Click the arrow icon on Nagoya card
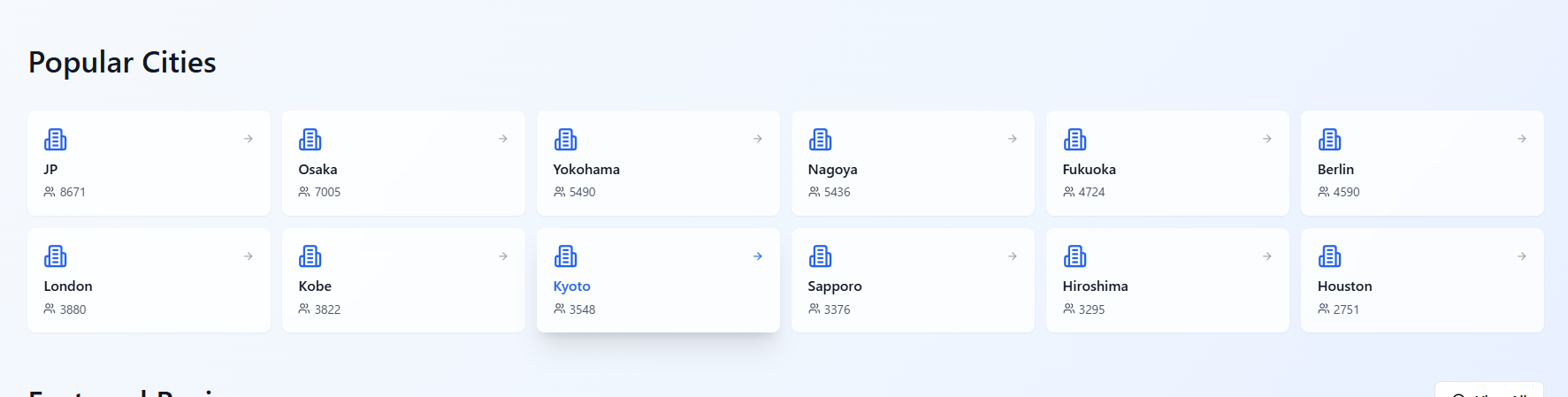The width and height of the screenshot is (1568, 397). click(x=1012, y=139)
